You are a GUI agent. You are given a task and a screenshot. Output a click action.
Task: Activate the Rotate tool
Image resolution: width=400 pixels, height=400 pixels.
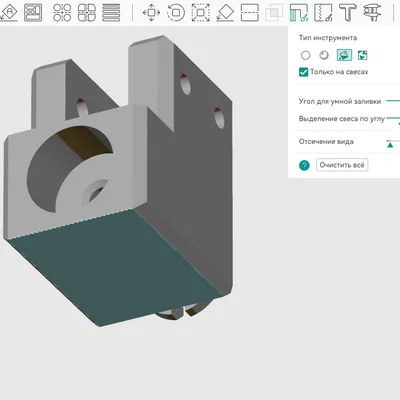(176, 13)
